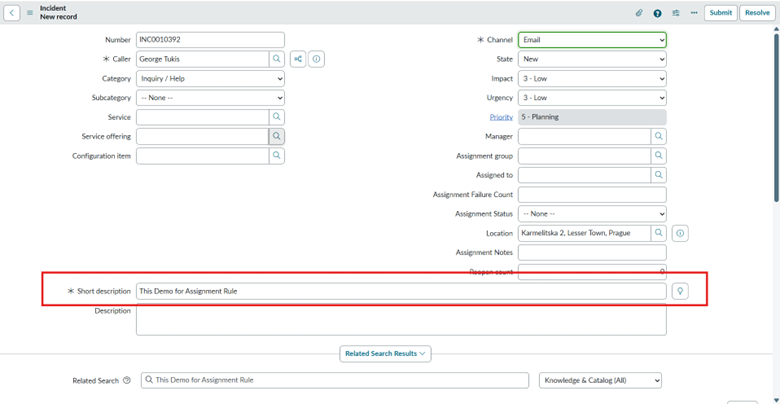Open the personalize form settings icon

tap(676, 13)
